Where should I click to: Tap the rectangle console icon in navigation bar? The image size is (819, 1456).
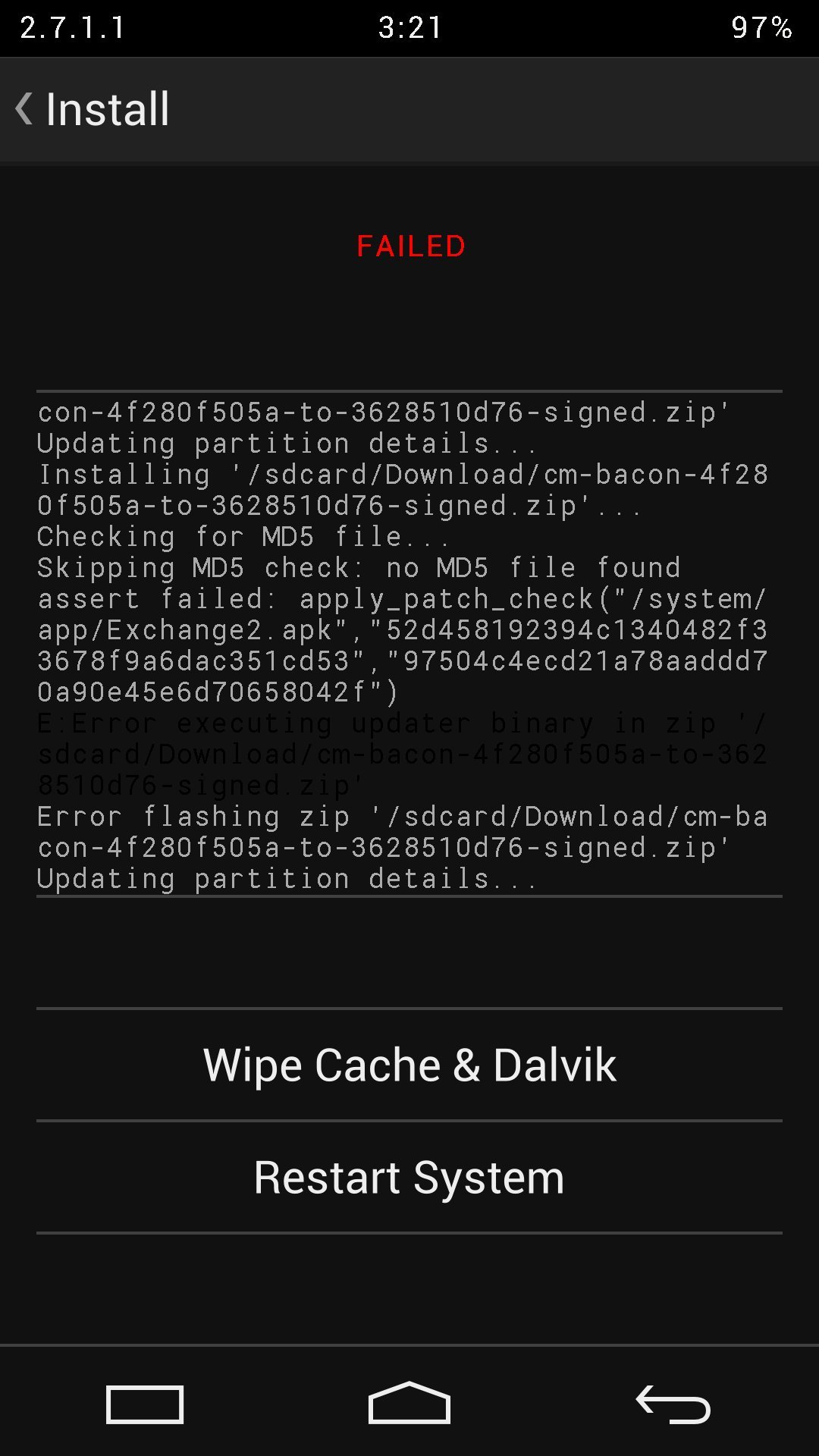click(x=145, y=1404)
